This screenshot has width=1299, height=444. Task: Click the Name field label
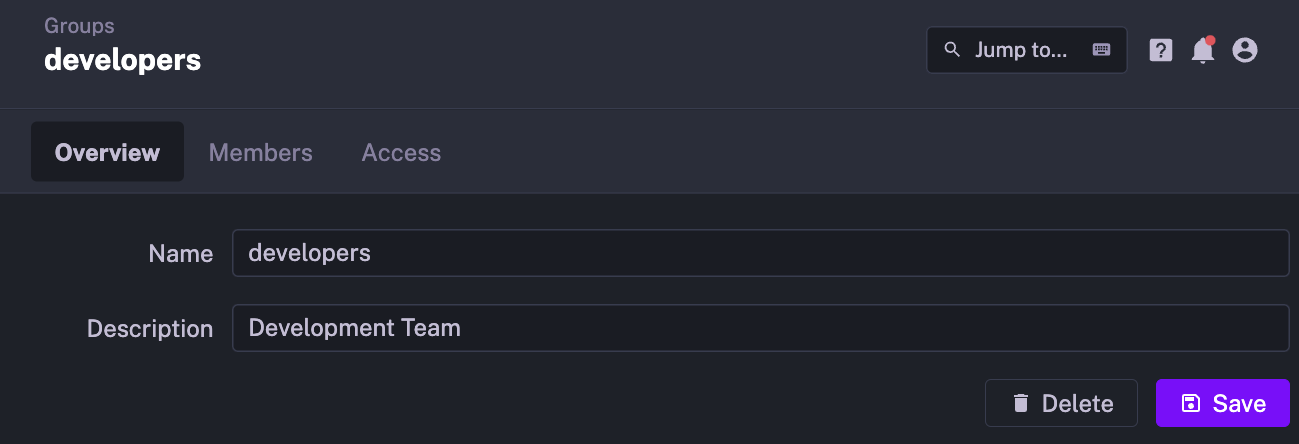tap(180, 254)
